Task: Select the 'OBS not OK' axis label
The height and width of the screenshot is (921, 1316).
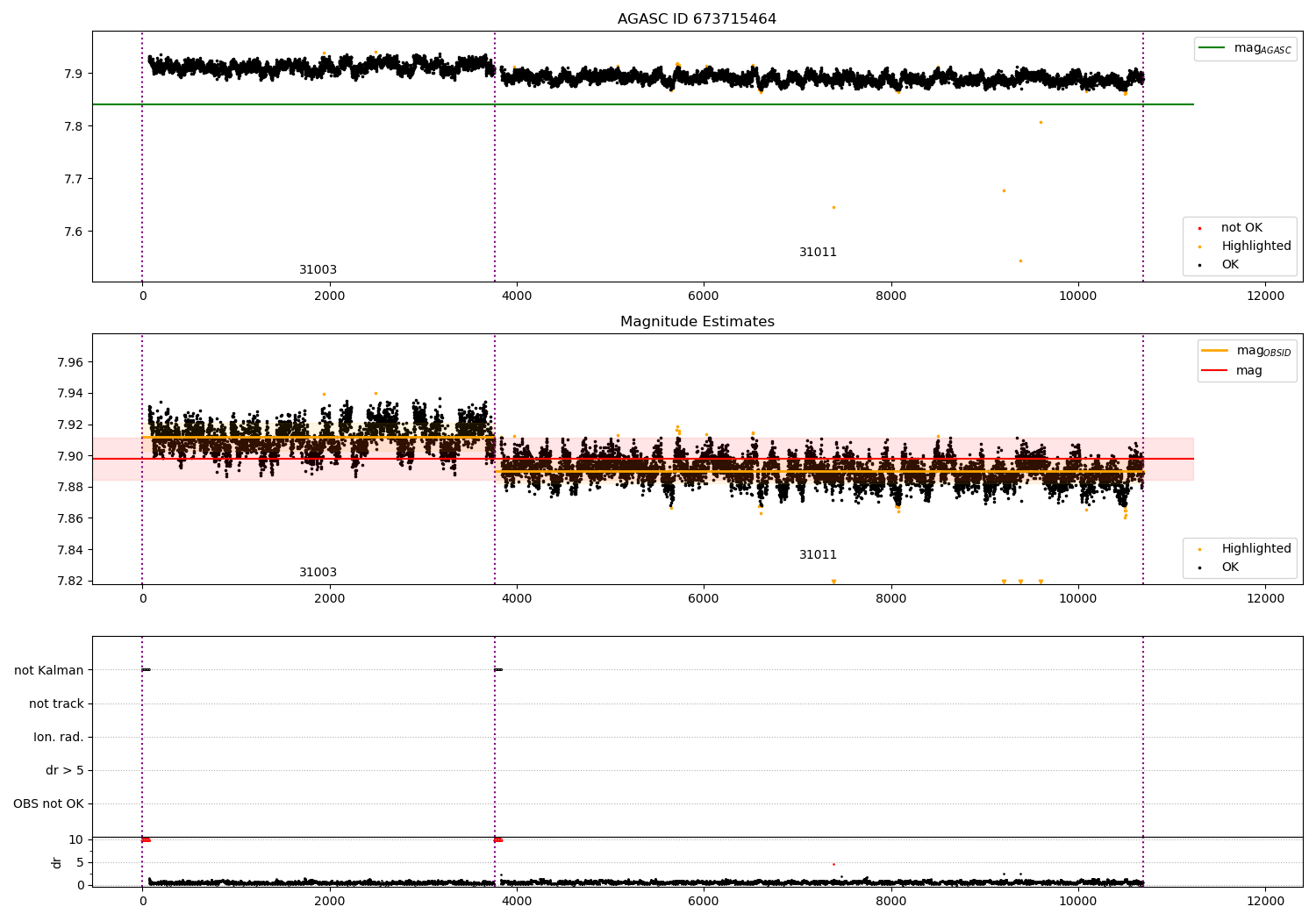Action: point(49,803)
